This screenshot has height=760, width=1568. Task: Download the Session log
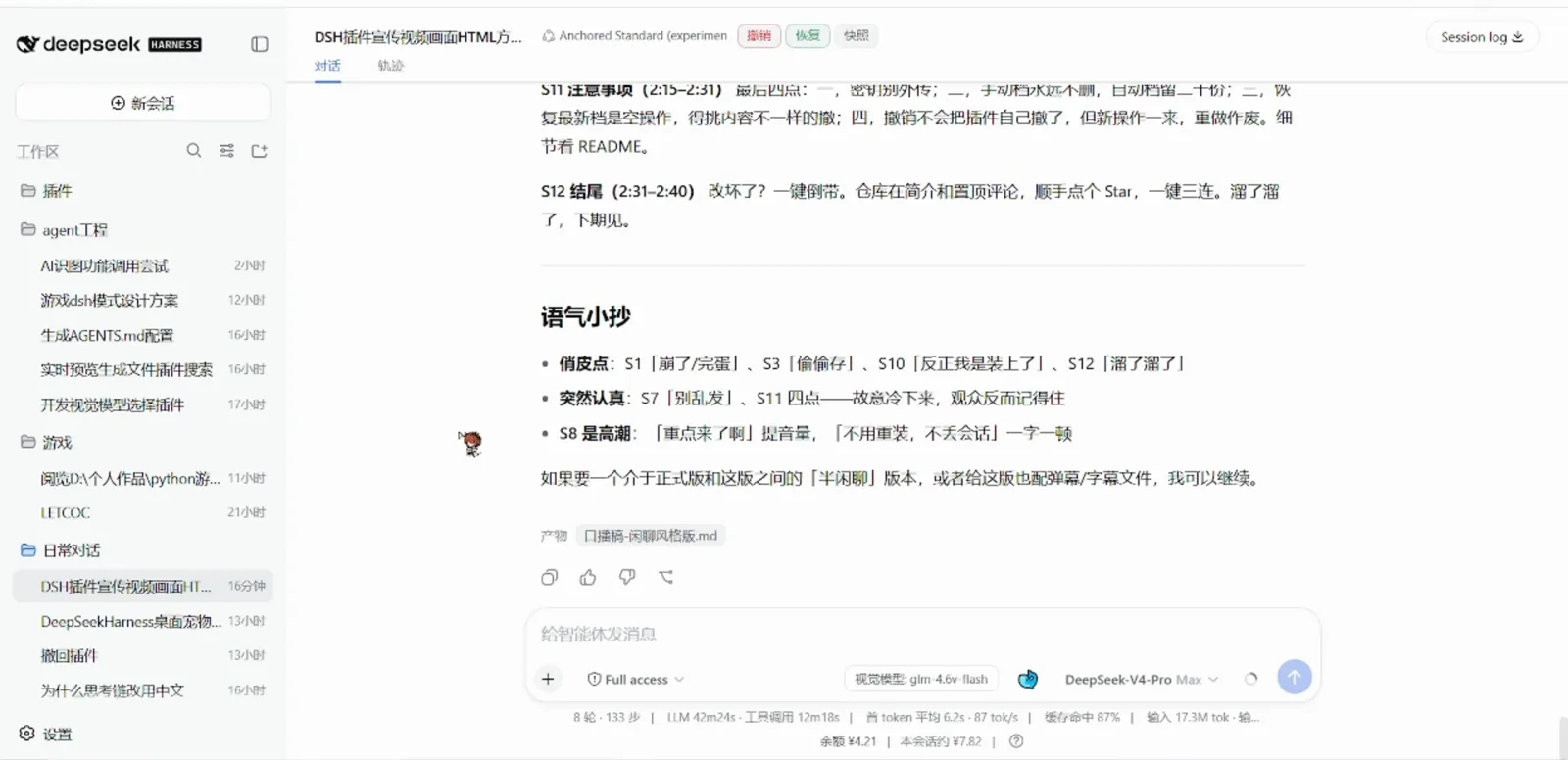point(1482,37)
